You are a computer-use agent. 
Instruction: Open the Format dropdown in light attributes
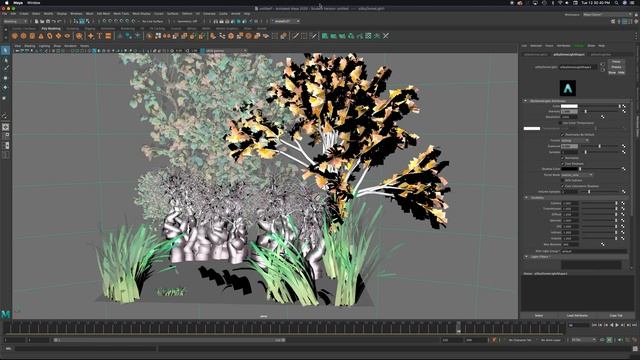click(575, 140)
